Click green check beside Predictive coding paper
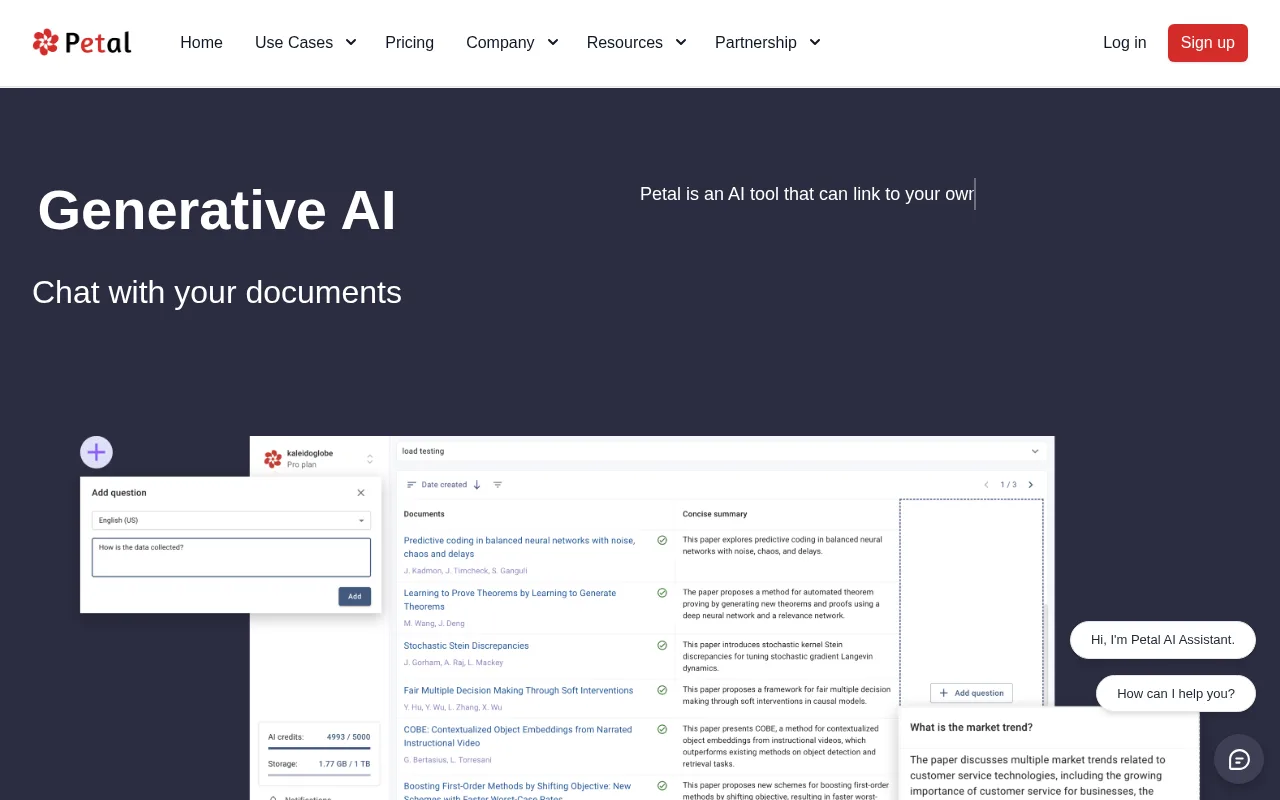Viewport: 1280px width, 800px height. tap(662, 540)
